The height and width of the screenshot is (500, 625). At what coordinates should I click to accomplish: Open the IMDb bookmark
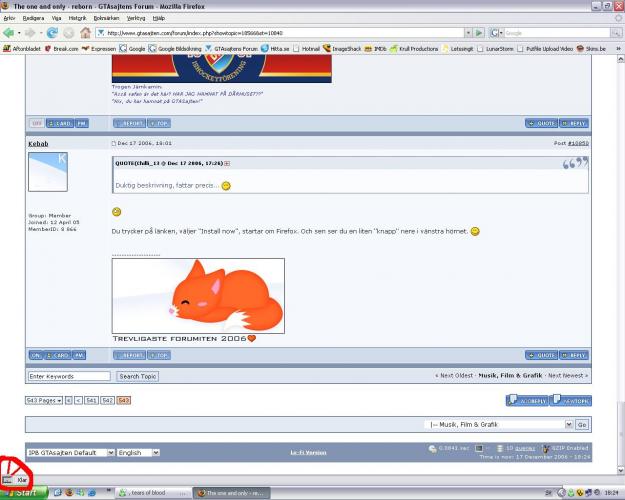click(379, 48)
